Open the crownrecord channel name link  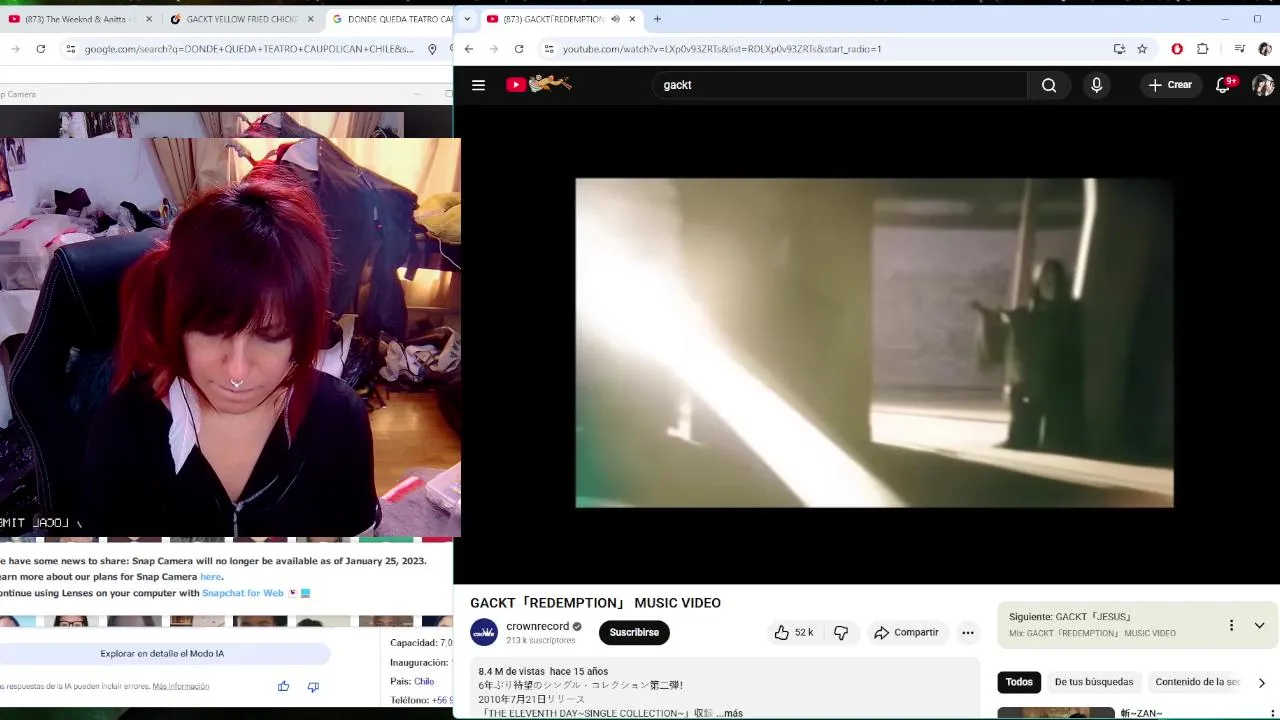point(537,626)
